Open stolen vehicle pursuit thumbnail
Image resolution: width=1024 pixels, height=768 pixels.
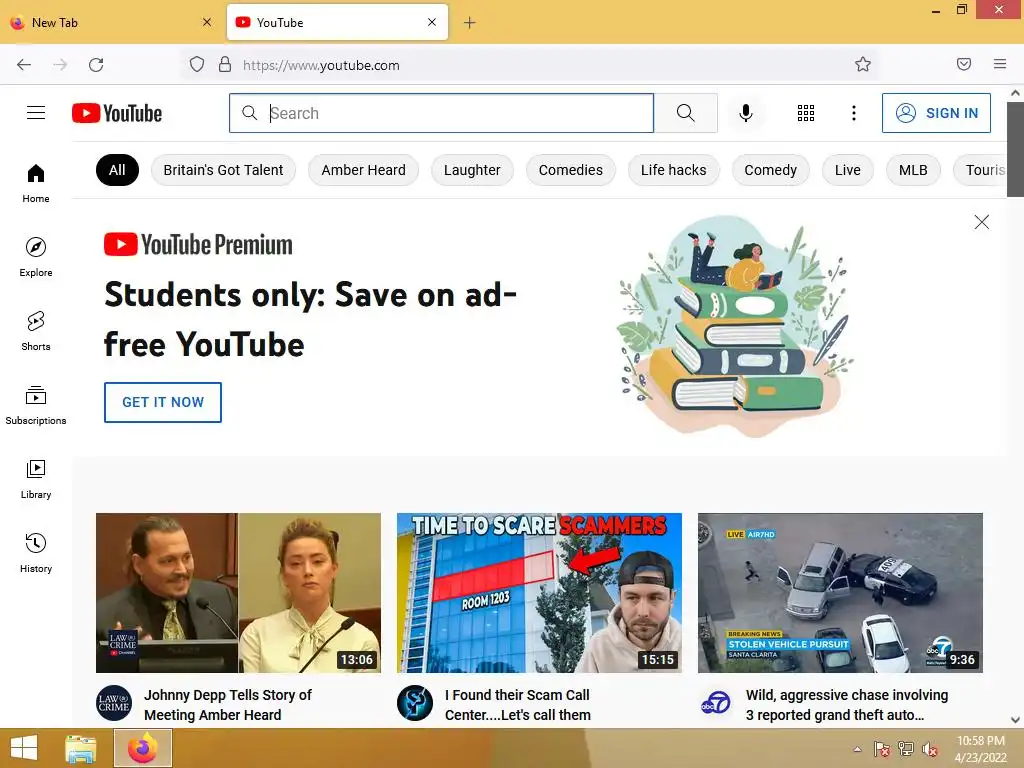point(840,593)
